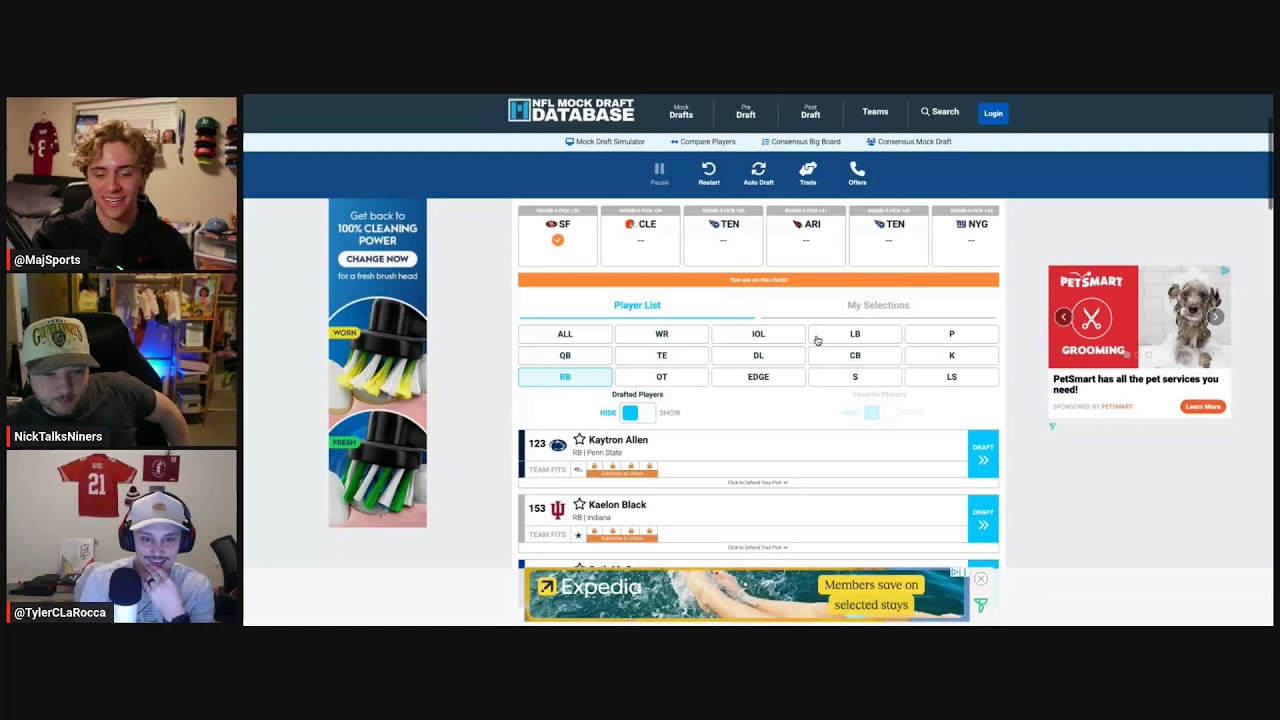Screen dimensions: 1280x720
Task: Open the Consensus Big Board link
Action: coord(800,142)
